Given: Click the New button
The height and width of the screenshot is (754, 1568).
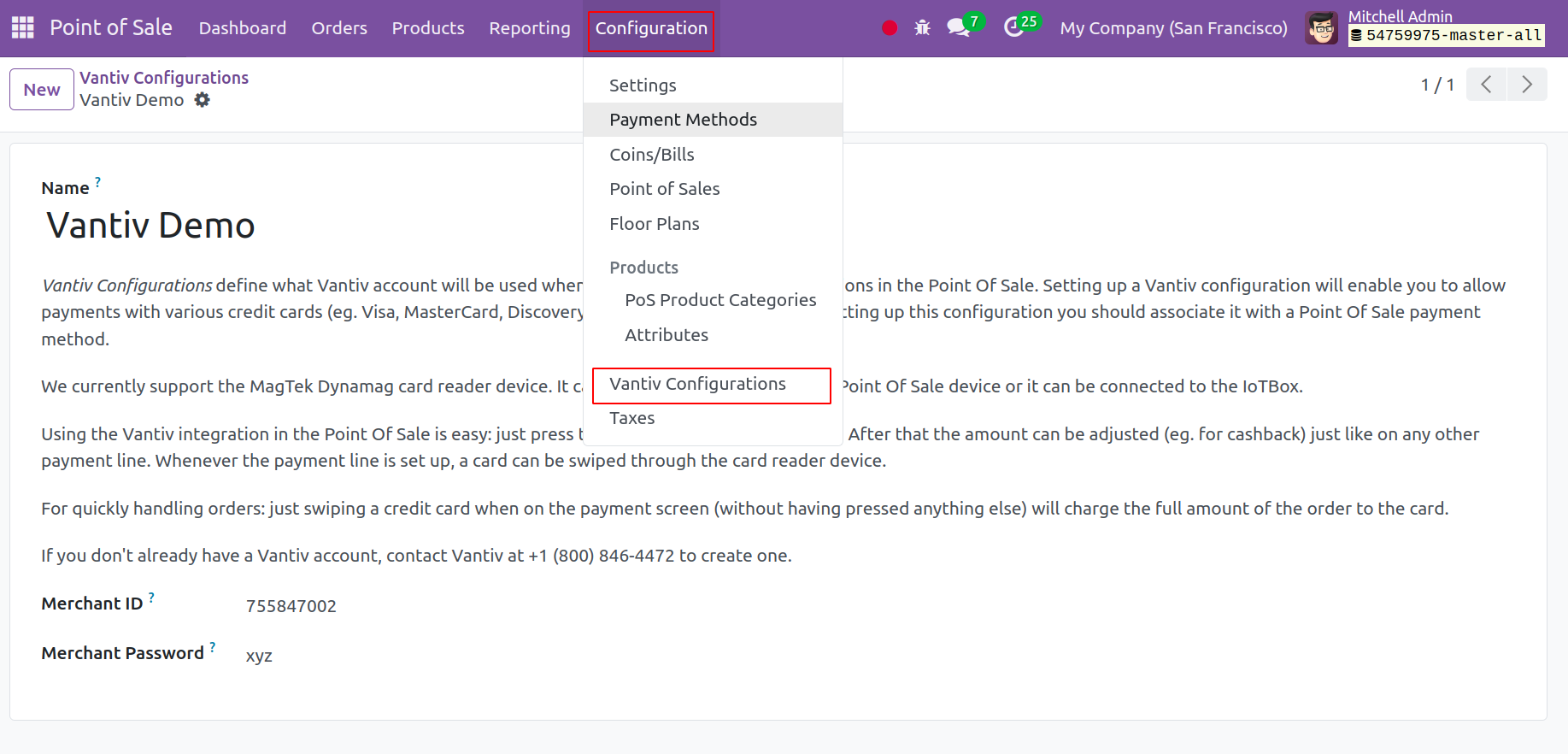Looking at the screenshot, I should (42, 90).
